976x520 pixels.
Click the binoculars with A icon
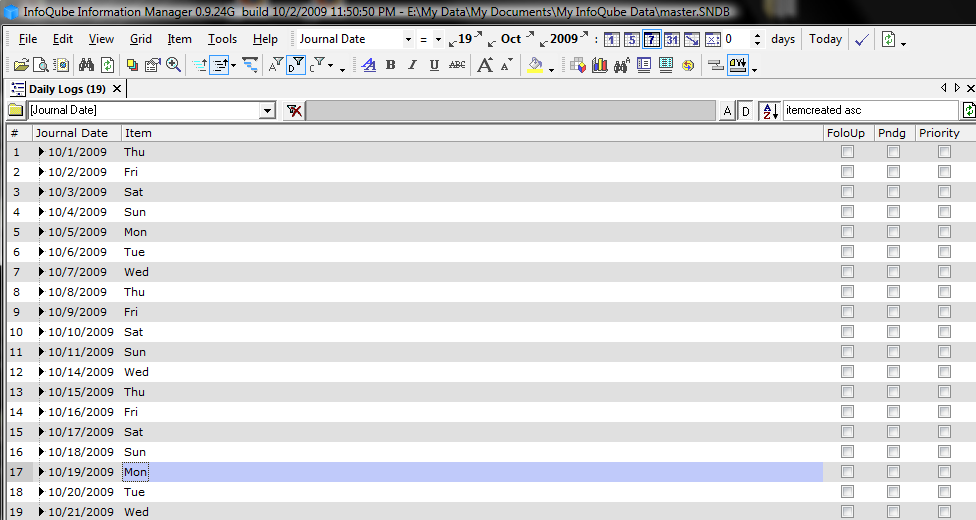(x=621, y=65)
